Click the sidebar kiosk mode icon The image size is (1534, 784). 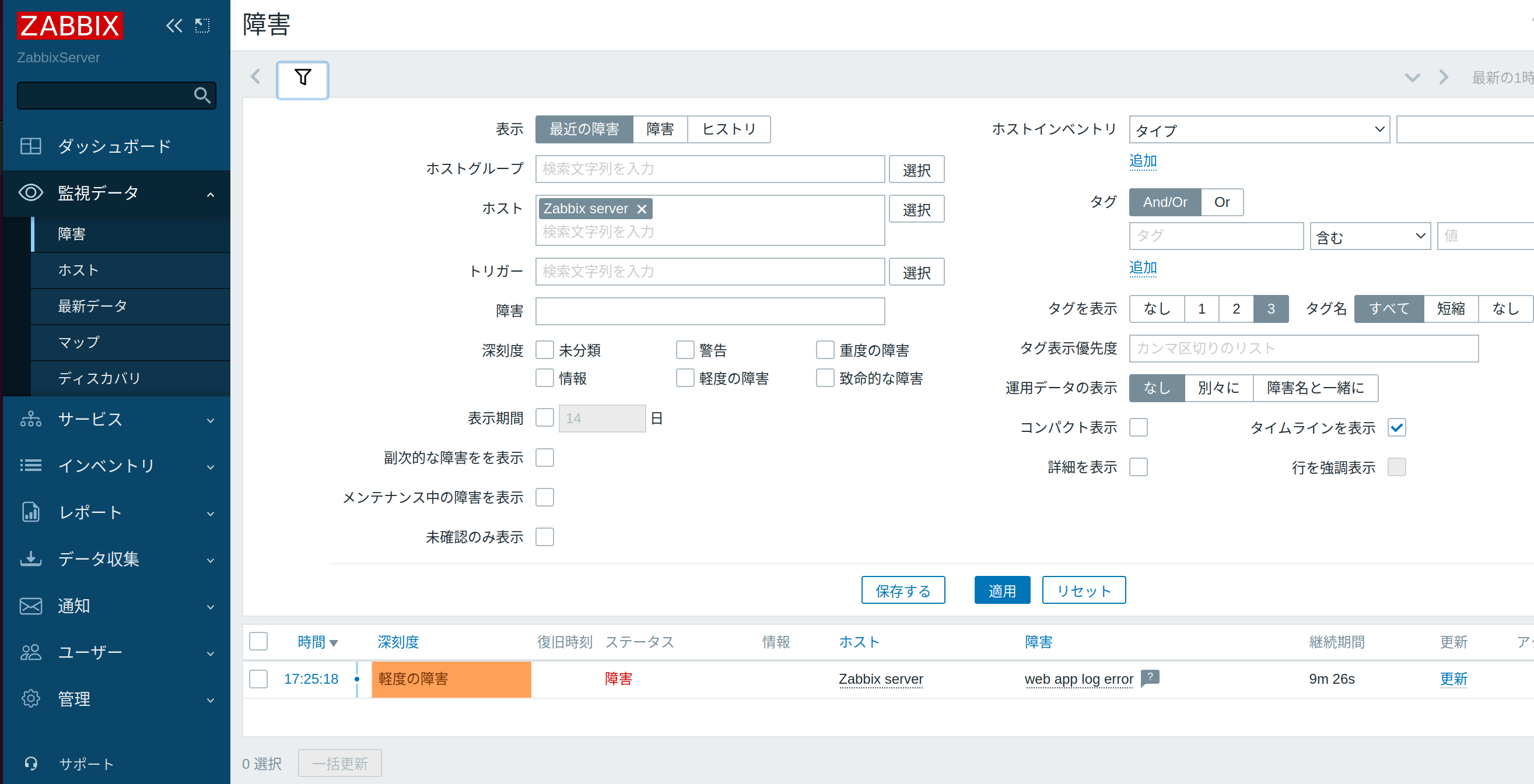(202, 26)
